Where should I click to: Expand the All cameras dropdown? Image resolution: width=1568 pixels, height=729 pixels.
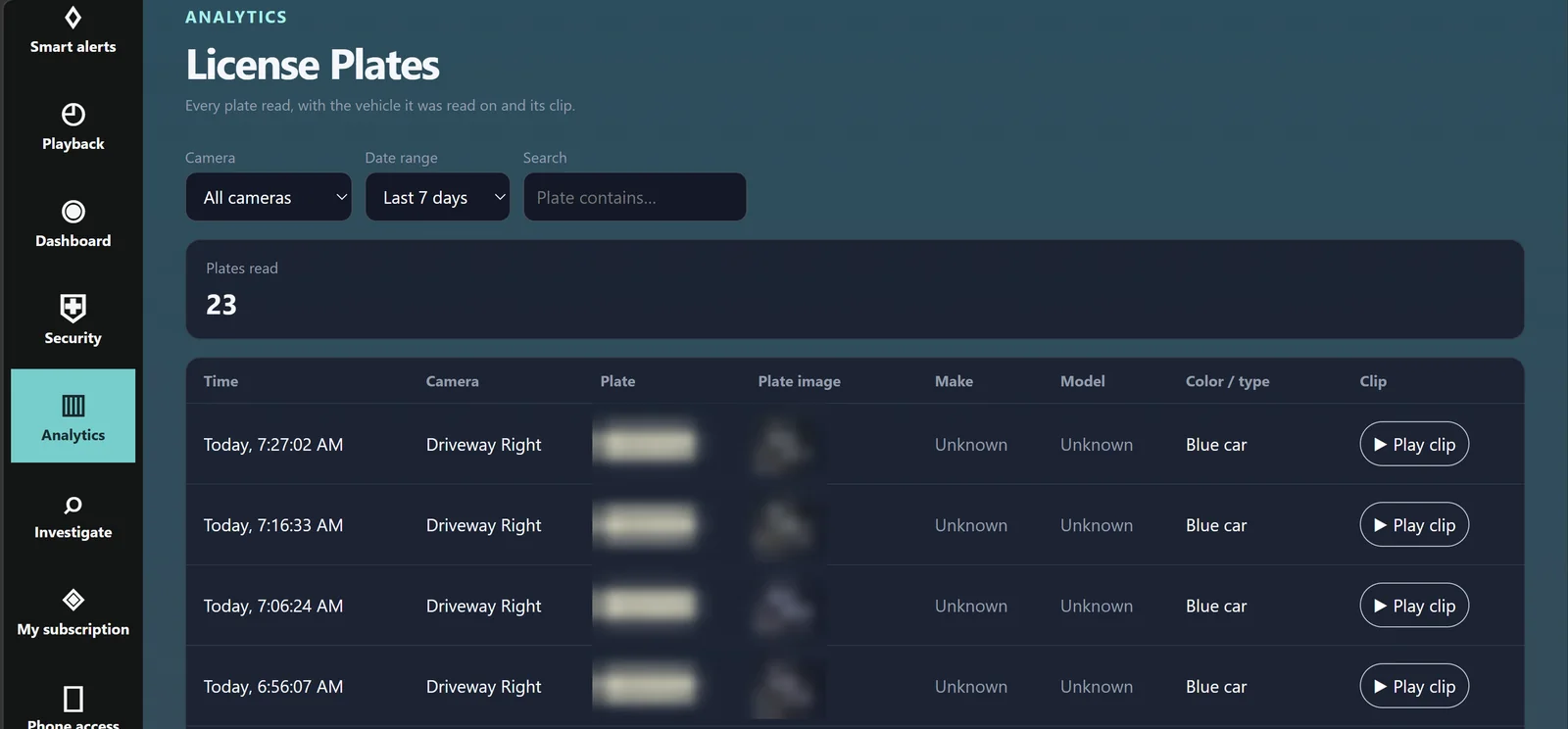pos(269,197)
